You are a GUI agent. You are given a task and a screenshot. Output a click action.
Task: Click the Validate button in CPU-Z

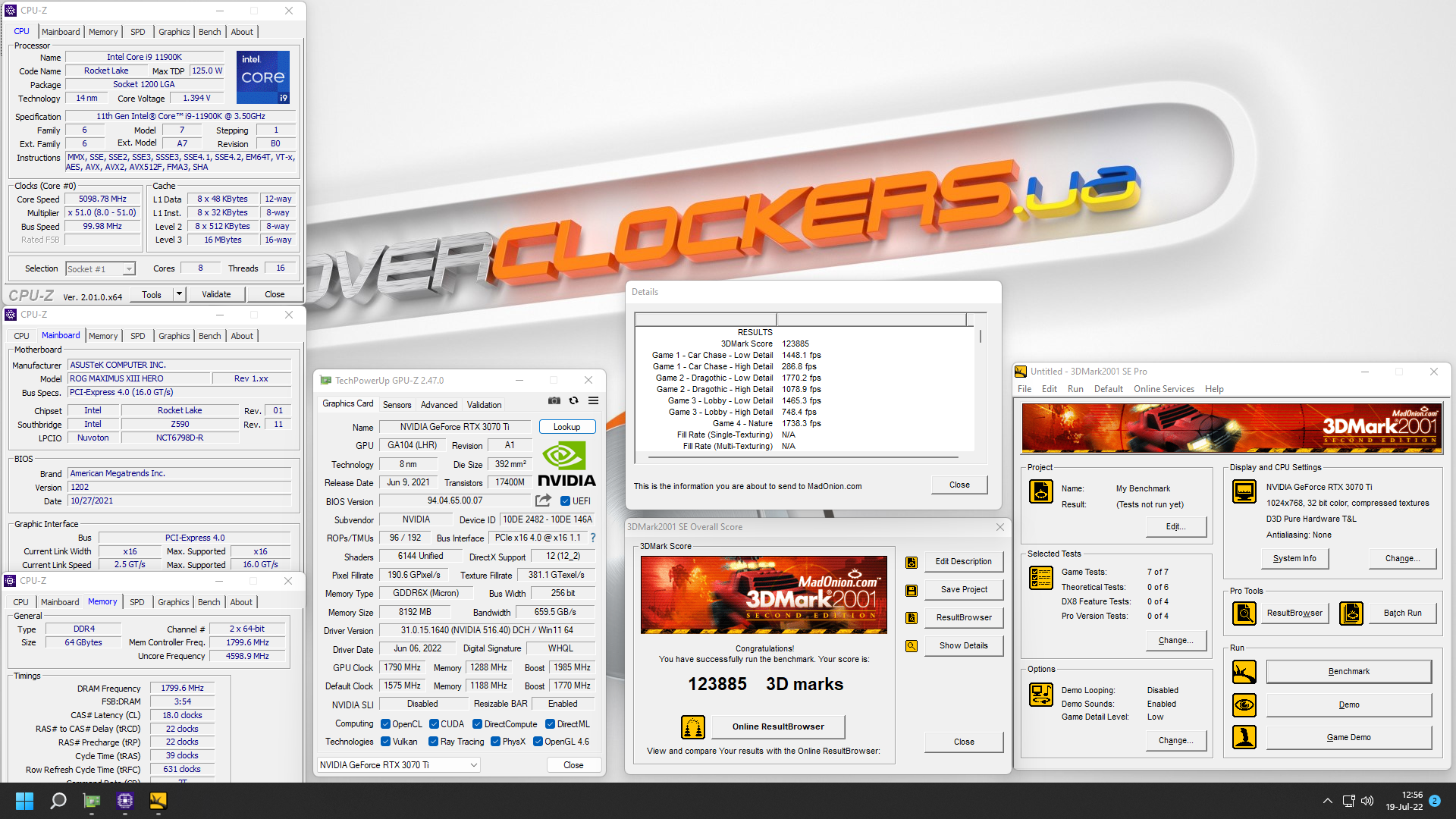coord(216,294)
